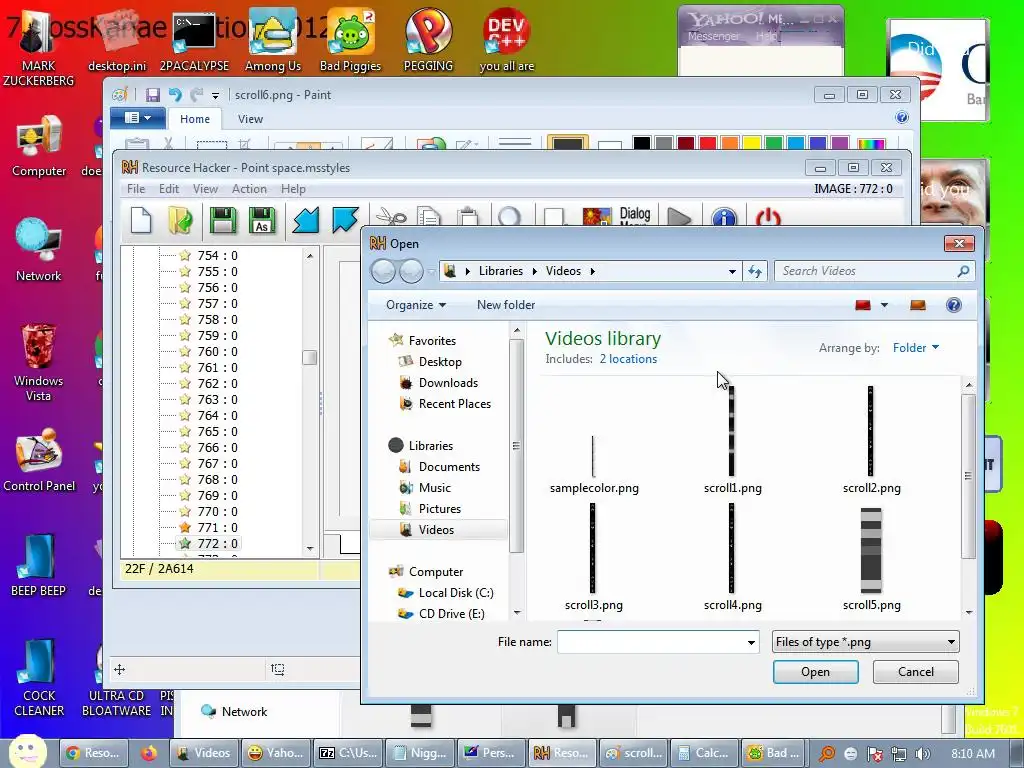Click the Cancel button in the dialog
This screenshot has width=1024, height=768.
pyautogui.click(x=916, y=672)
